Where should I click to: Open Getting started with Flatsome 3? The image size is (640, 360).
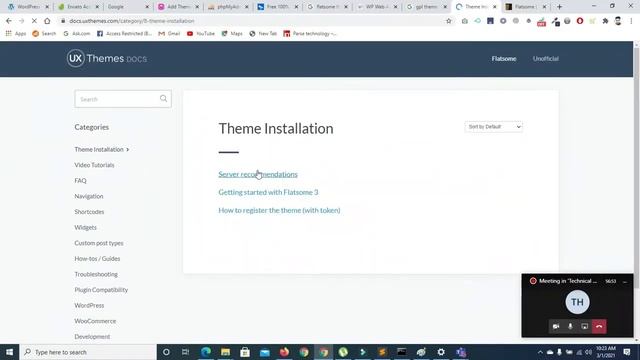coord(268,192)
